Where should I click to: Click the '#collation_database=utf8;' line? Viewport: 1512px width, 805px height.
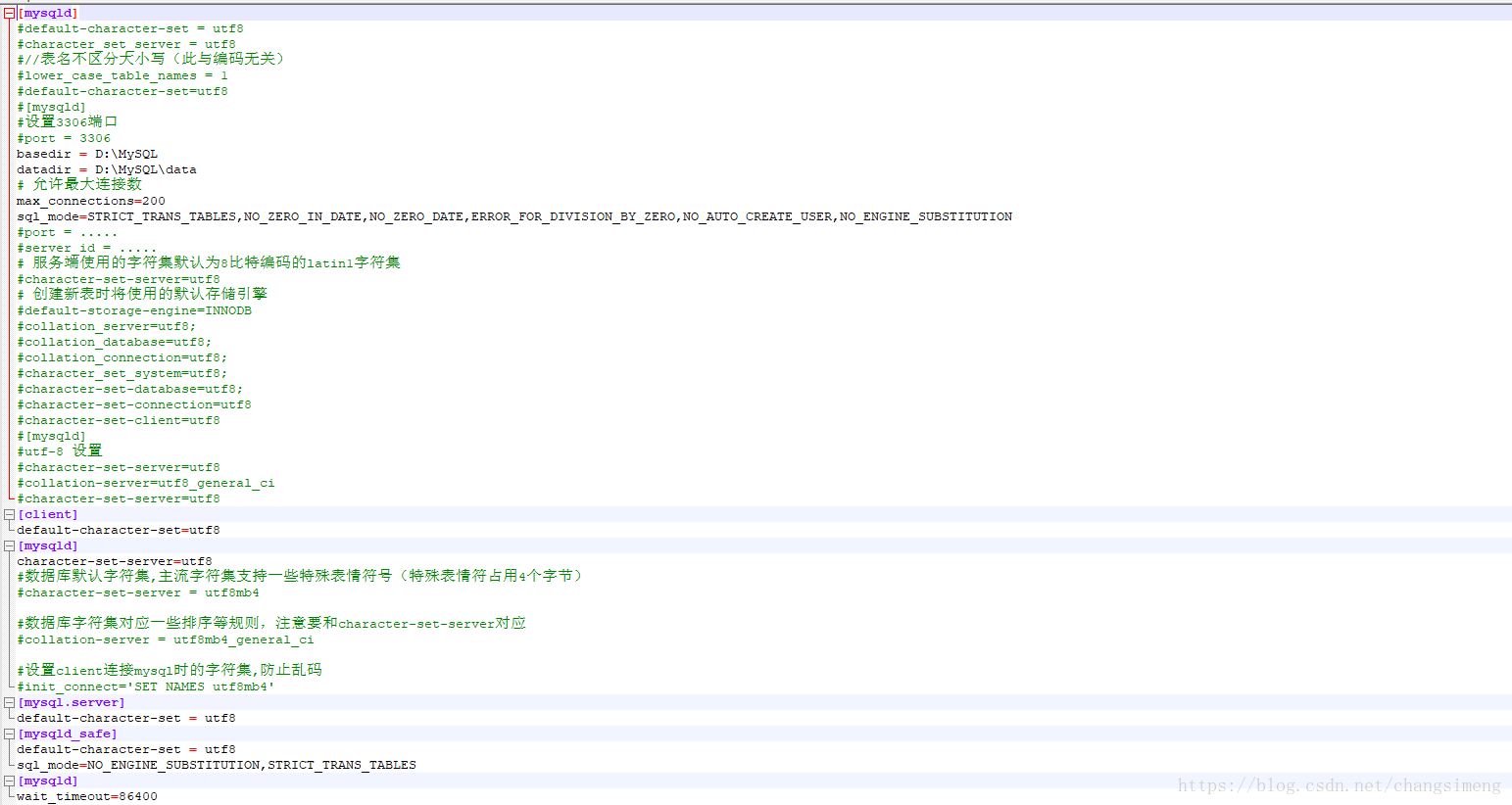click(x=115, y=342)
